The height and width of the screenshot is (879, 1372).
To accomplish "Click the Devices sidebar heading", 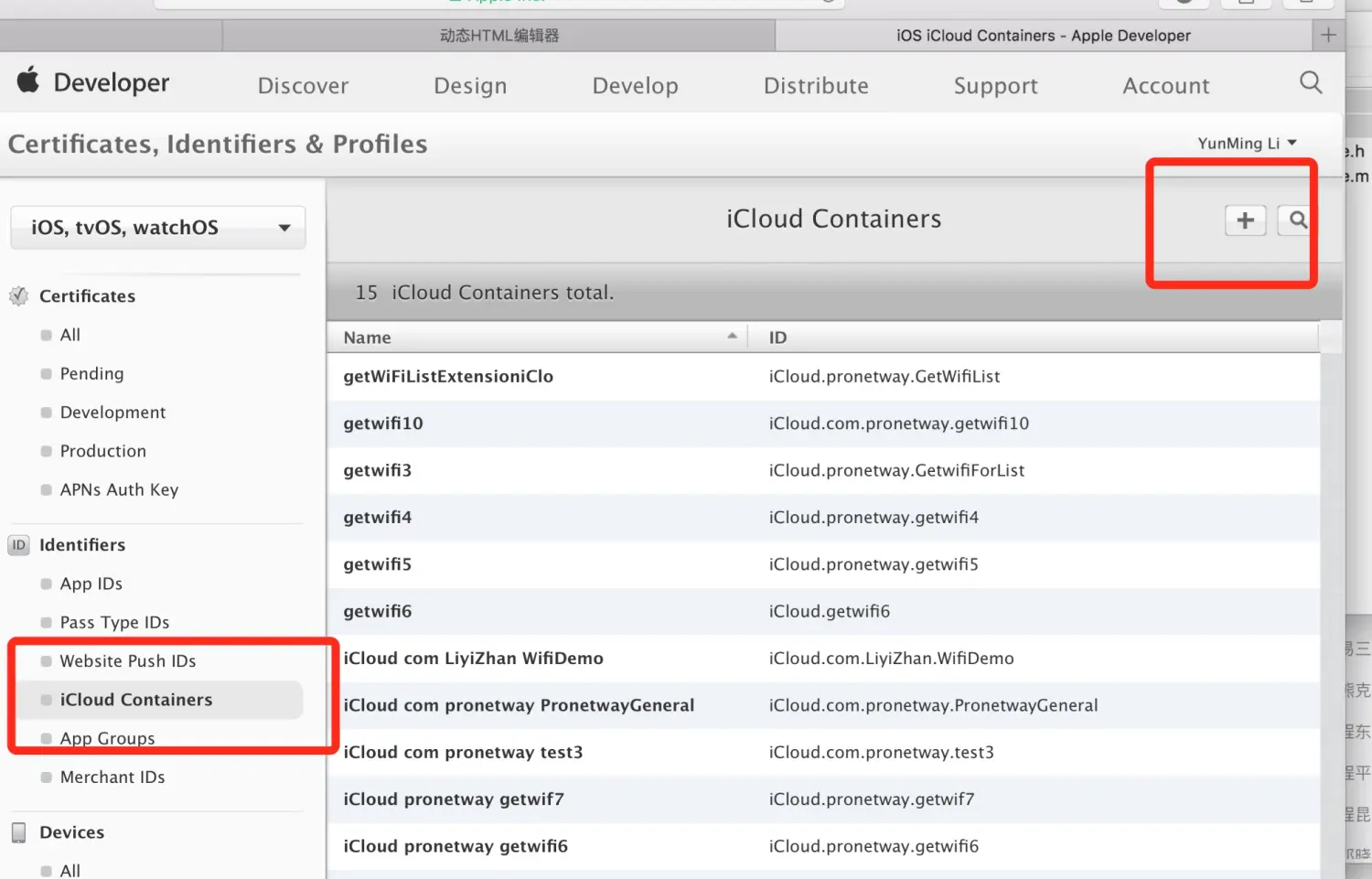I will click(x=71, y=832).
